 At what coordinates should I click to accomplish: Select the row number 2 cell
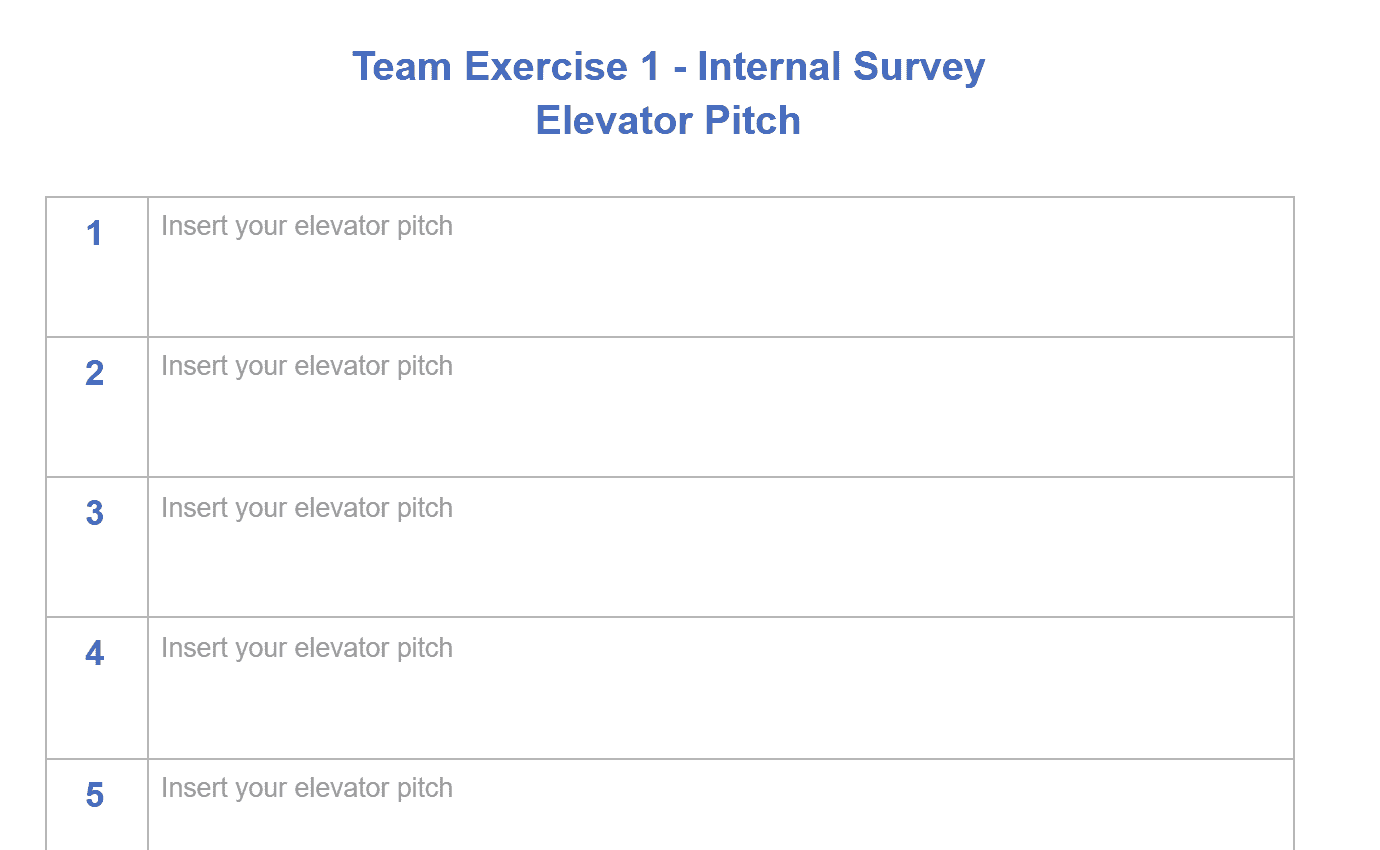[97, 407]
